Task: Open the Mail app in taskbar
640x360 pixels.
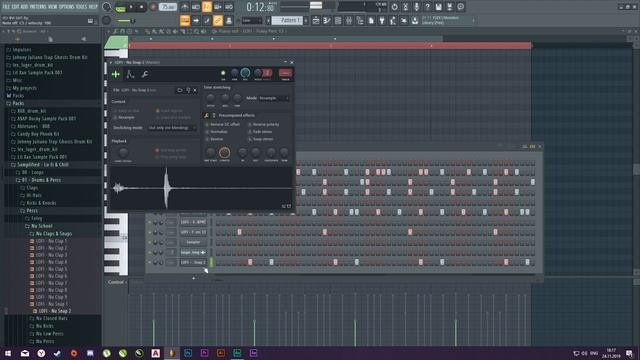Action: pos(25,353)
